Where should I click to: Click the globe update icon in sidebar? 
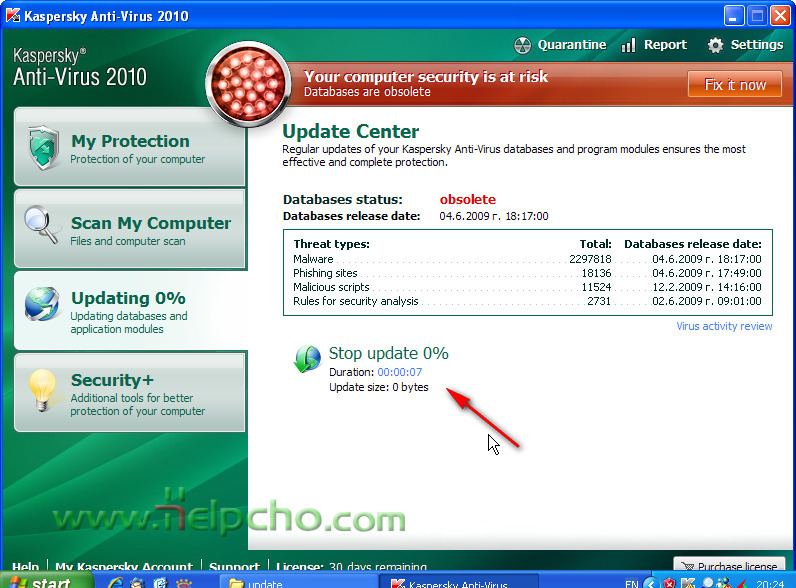(42, 304)
